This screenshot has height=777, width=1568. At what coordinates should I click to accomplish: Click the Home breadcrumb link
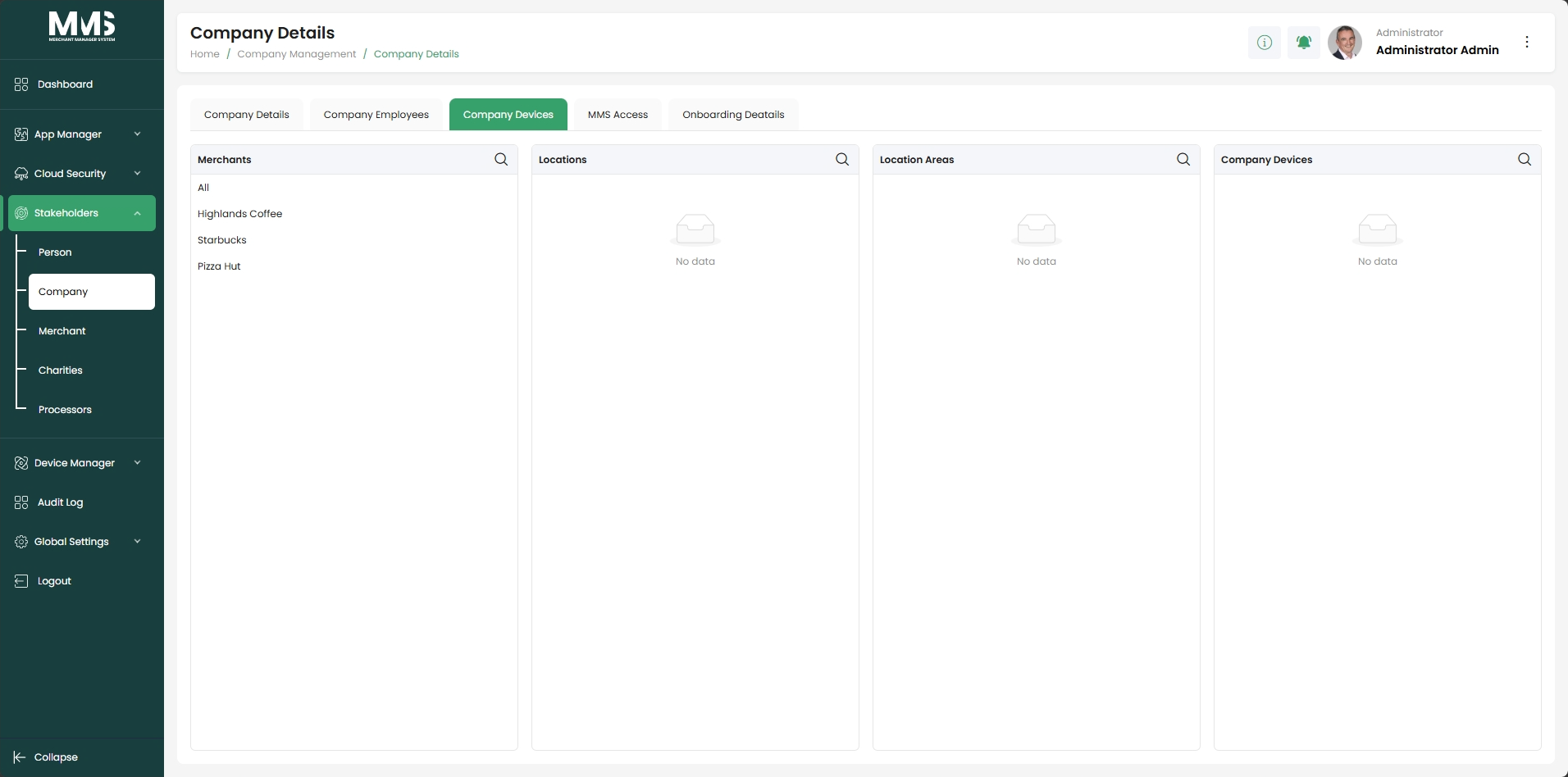(x=205, y=54)
